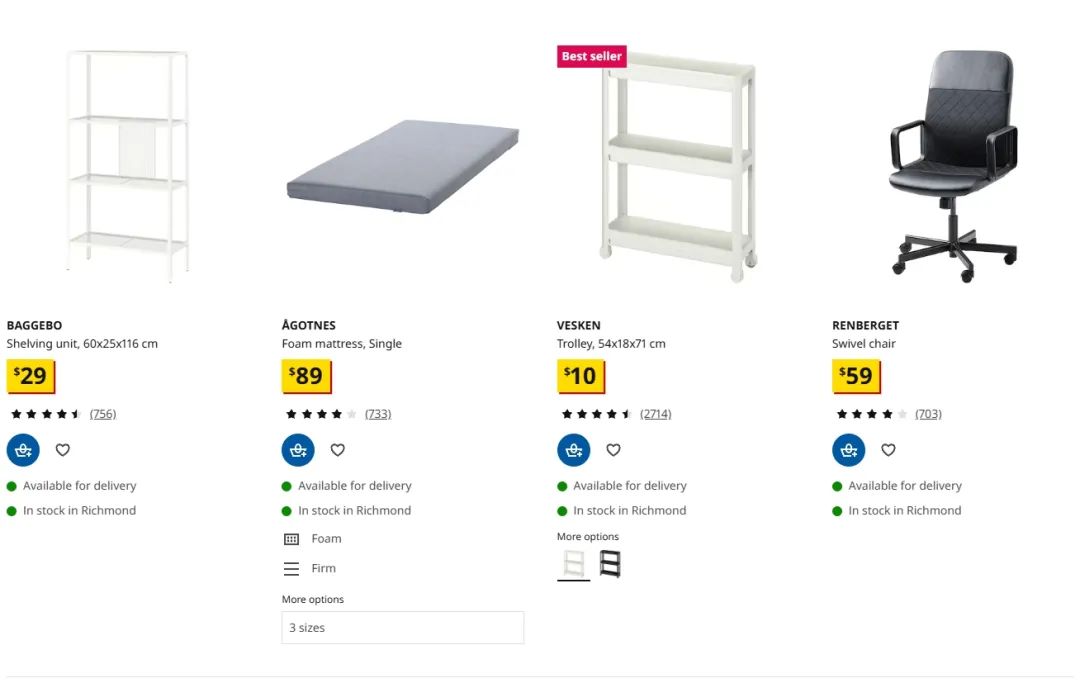
Task: Add RENBERGET swivel chair to cart
Action: [x=849, y=450]
